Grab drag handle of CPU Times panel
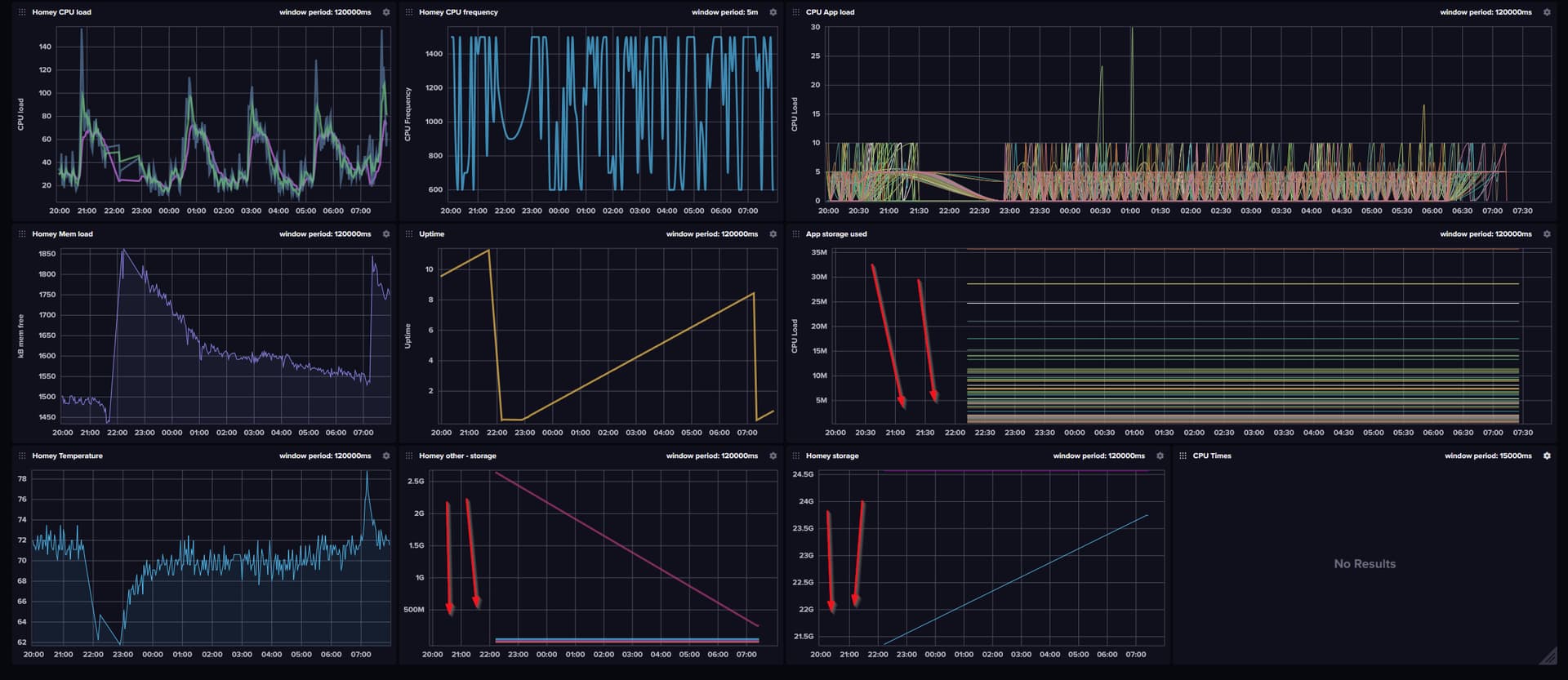Image resolution: width=1568 pixels, height=680 pixels. pyautogui.click(x=1183, y=456)
